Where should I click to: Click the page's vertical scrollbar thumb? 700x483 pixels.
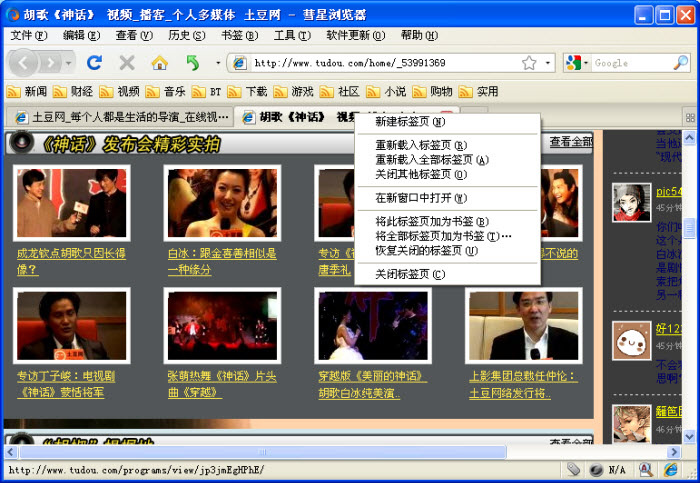click(690, 228)
